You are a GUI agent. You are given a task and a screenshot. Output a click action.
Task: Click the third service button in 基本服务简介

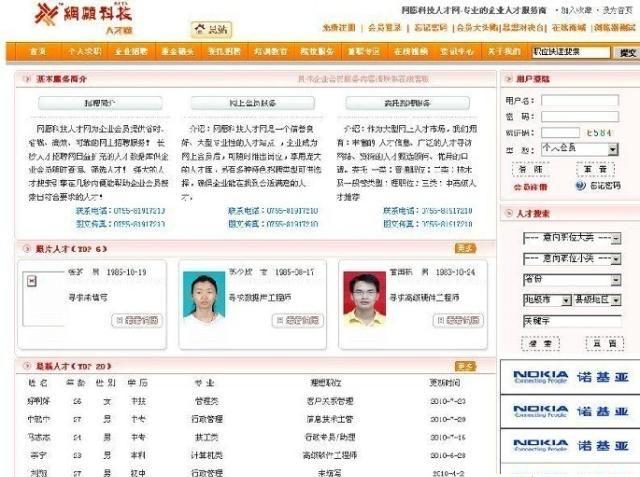(x=407, y=103)
